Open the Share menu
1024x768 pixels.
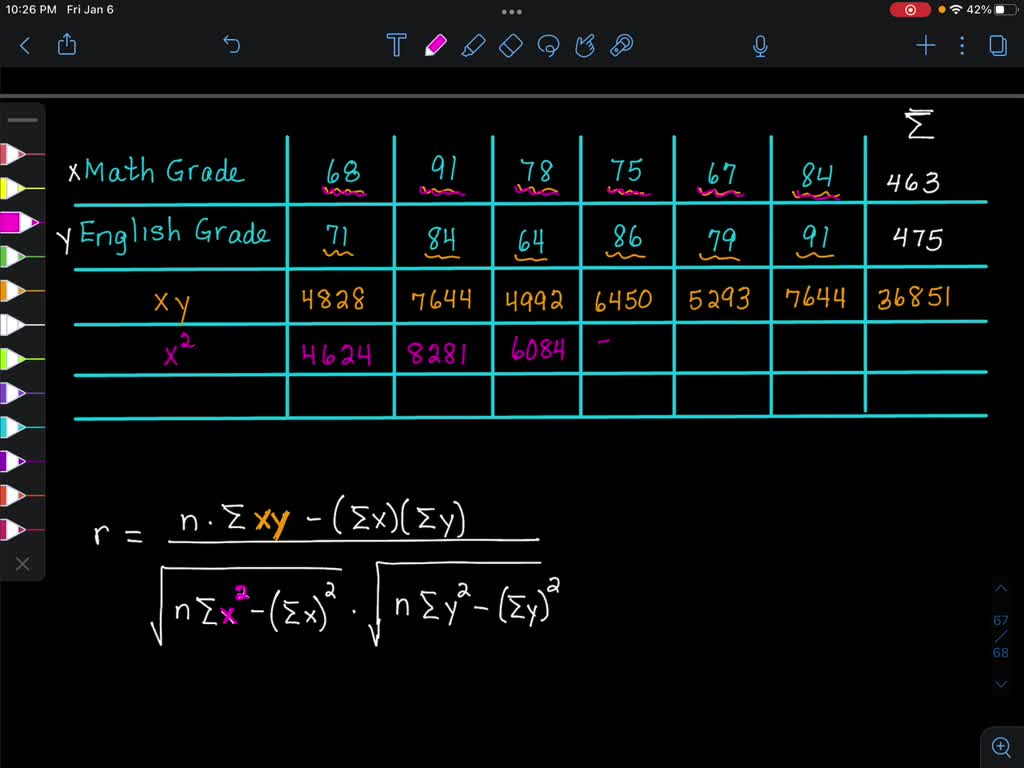pos(67,45)
